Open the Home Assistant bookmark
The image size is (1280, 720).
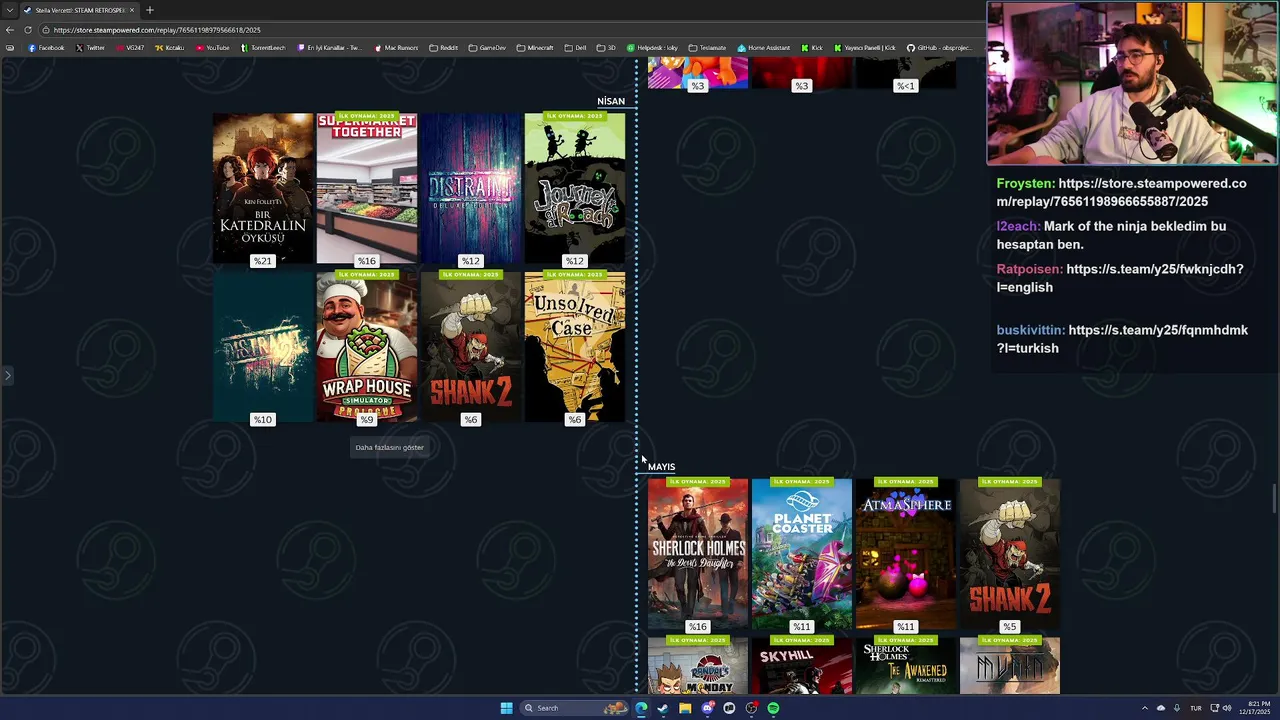(x=763, y=48)
